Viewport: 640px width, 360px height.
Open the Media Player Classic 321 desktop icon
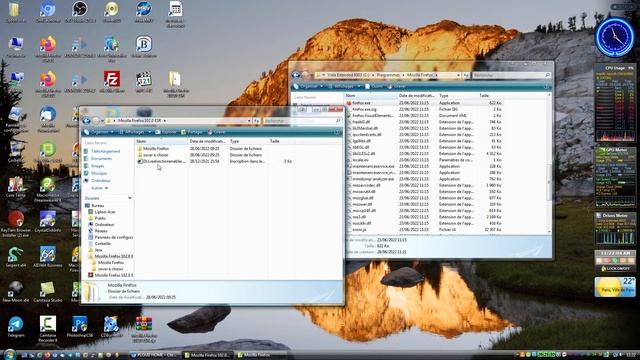(x=144, y=82)
